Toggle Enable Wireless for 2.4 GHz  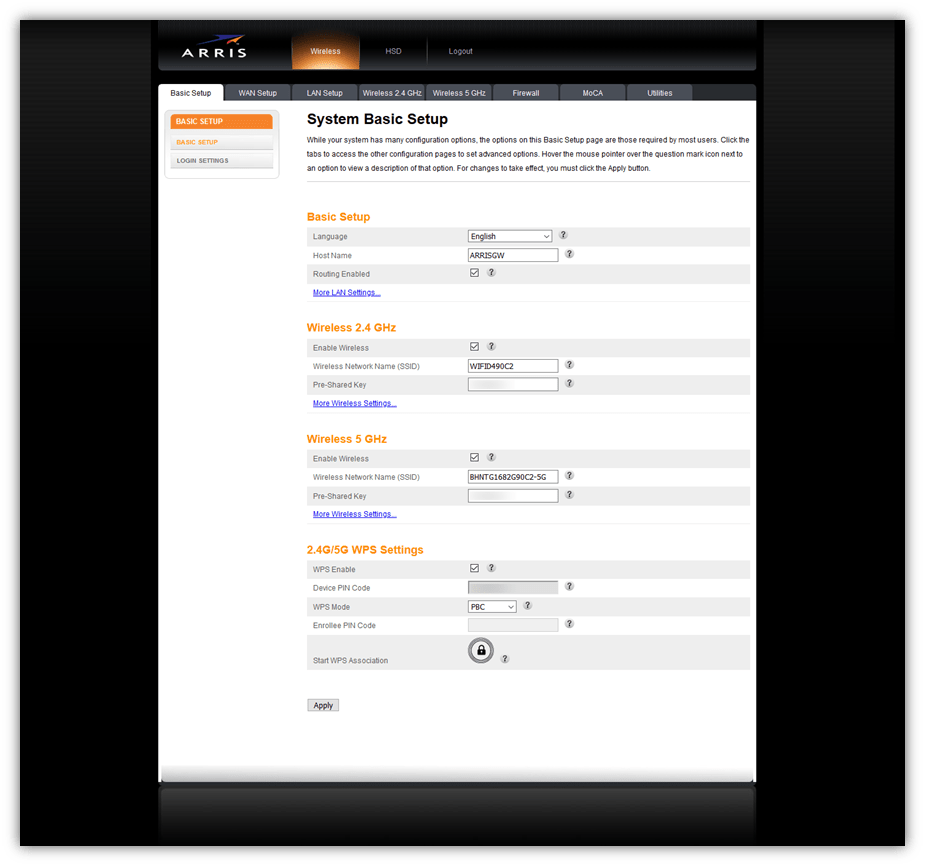point(474,346)
